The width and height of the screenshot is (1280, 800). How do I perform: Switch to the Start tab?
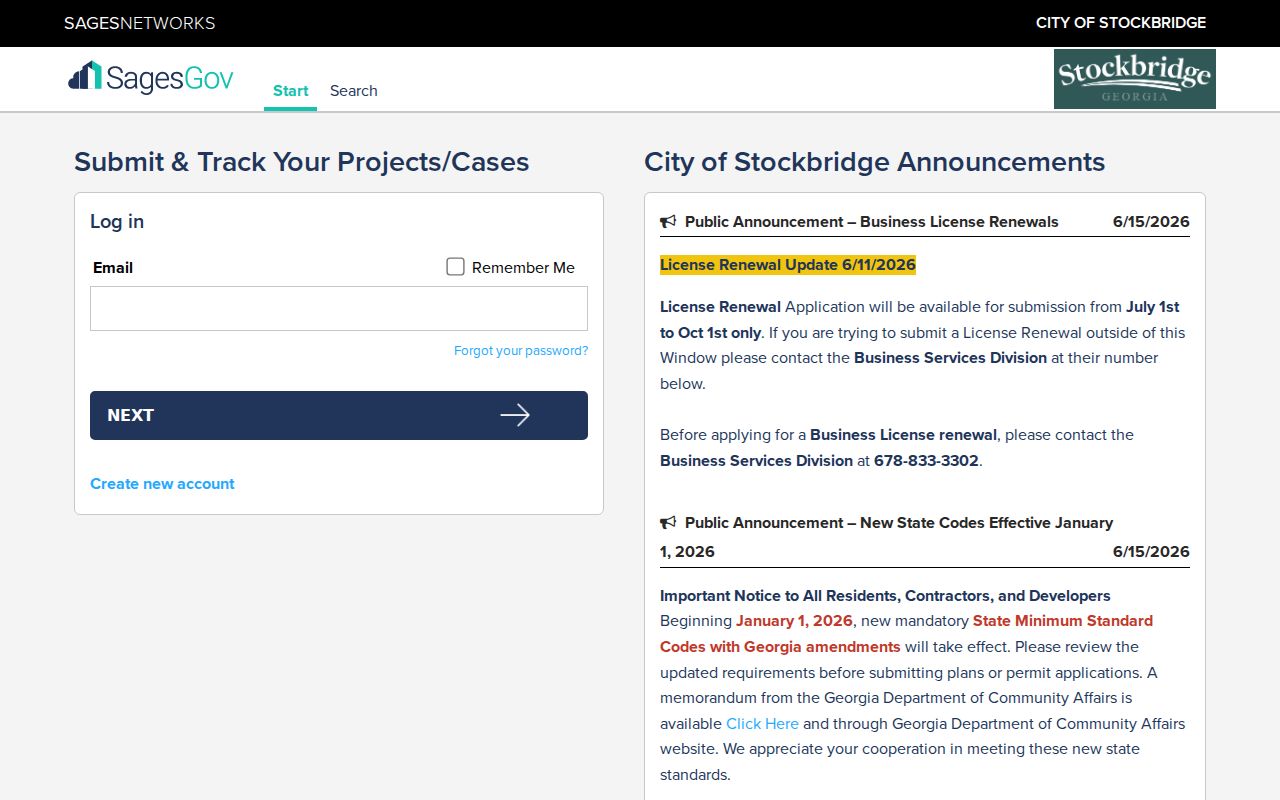click(291, 91)
